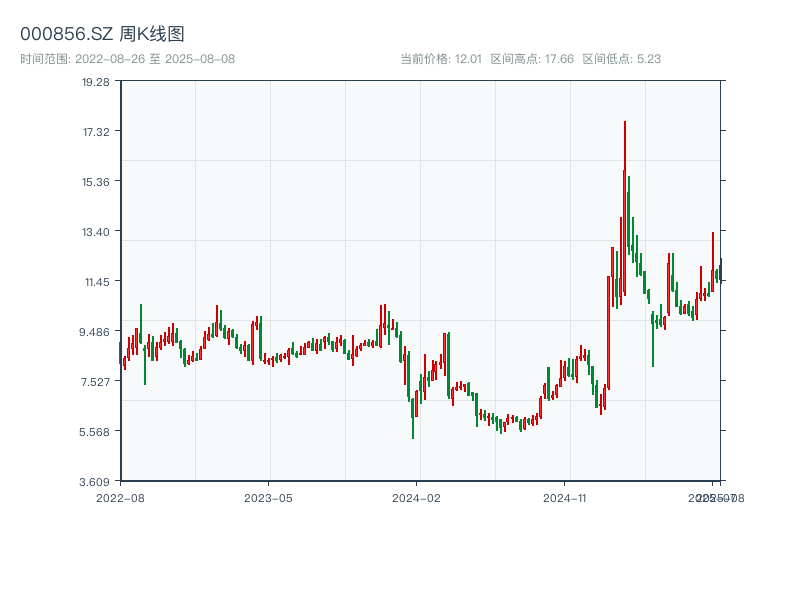Click the 19.28 y-axis label

point(96,82)
